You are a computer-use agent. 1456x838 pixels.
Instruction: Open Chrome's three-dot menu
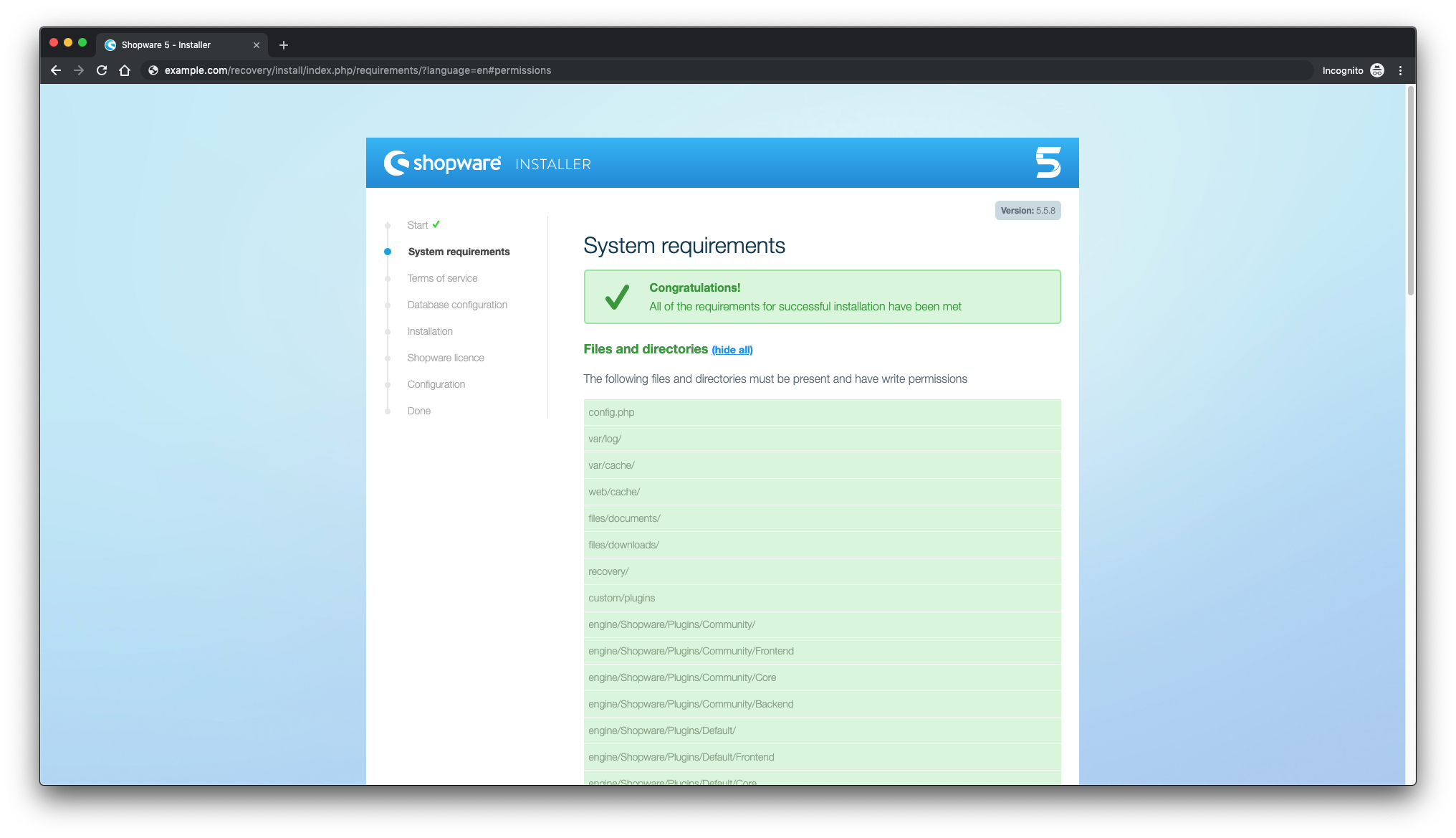point(1401,70)
